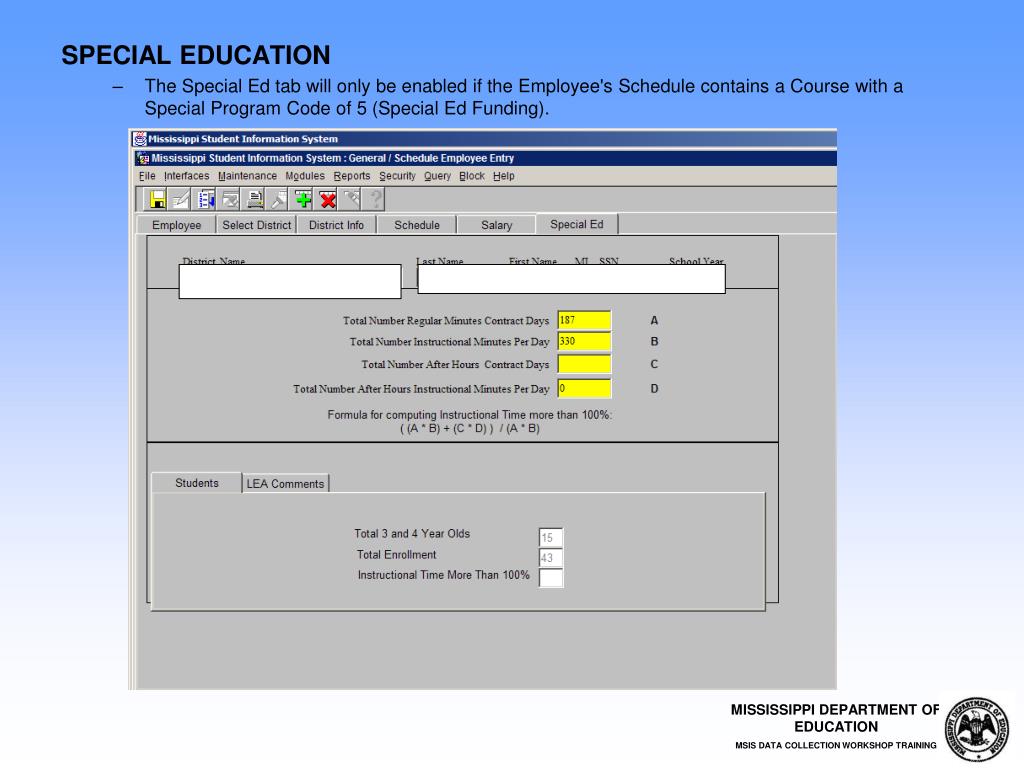The height and width of the screenshot is (768, 1024).
Task: Open the Interfaces menu
Action: pos(186,176)
